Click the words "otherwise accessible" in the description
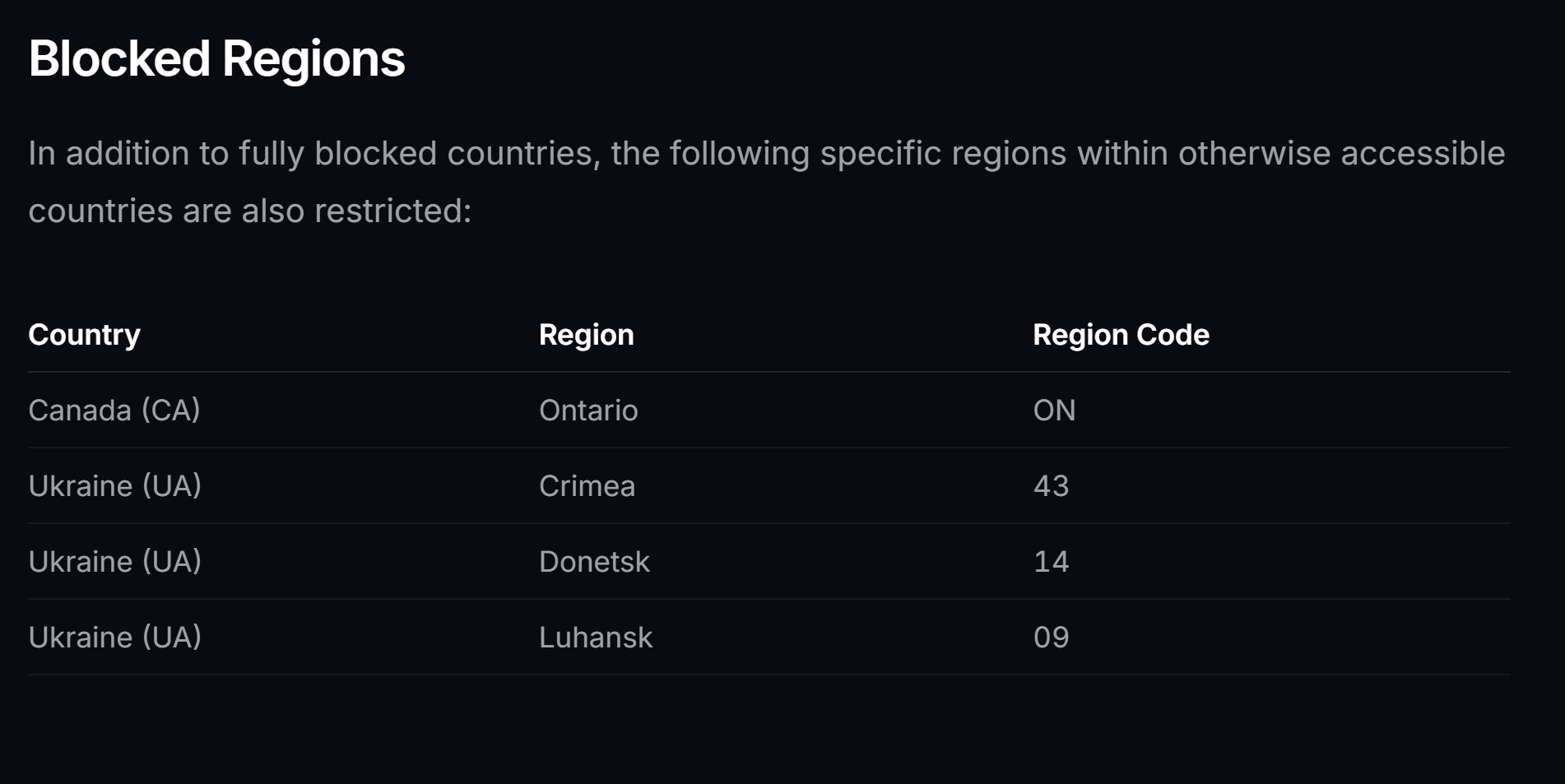1565x784 pixels. [1341, 154]
